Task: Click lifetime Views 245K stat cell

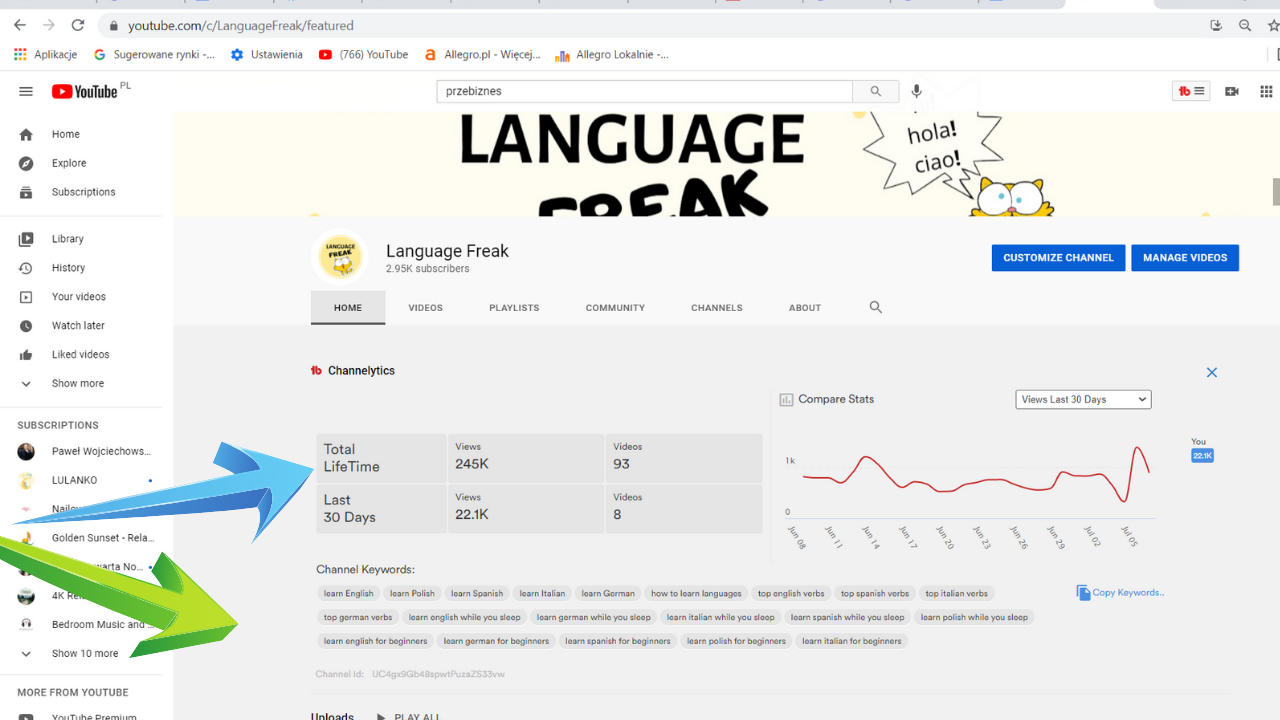Action: click(525, 457)
